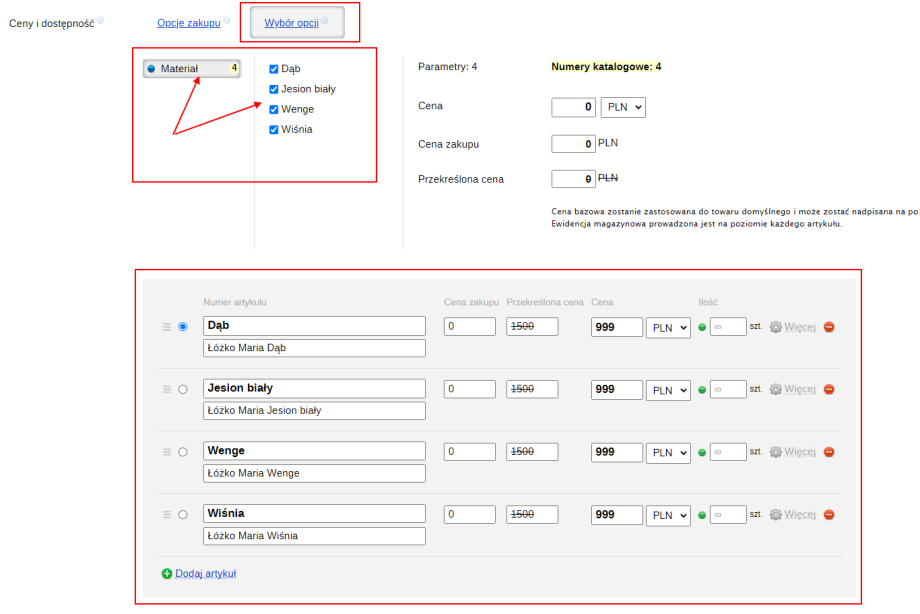The height and width of the screenshot is (614, 920).
Task: Select the Wenge row radio button
Action: [x=182, y=452]
